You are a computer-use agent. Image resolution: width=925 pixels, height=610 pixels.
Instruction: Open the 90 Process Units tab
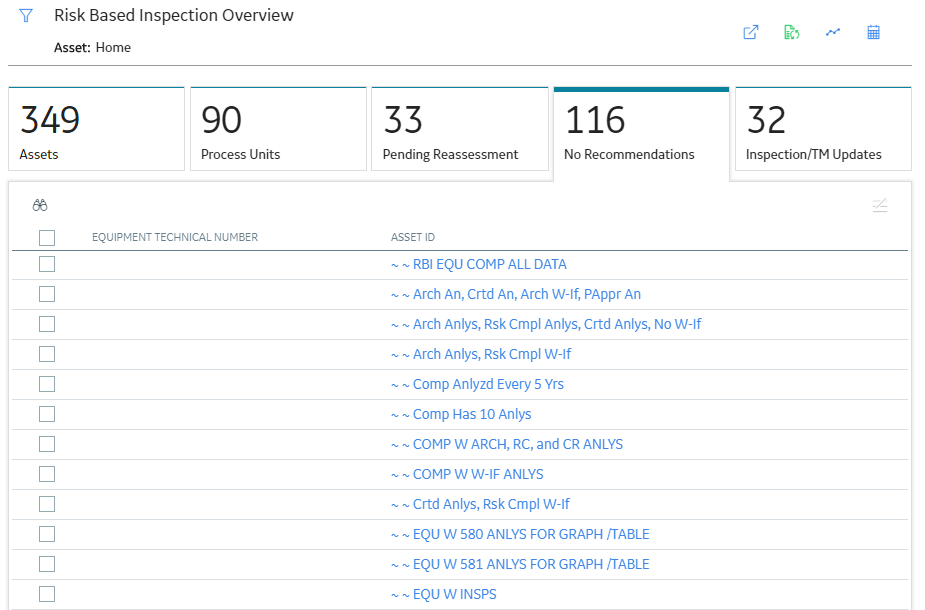pos(278,129)
